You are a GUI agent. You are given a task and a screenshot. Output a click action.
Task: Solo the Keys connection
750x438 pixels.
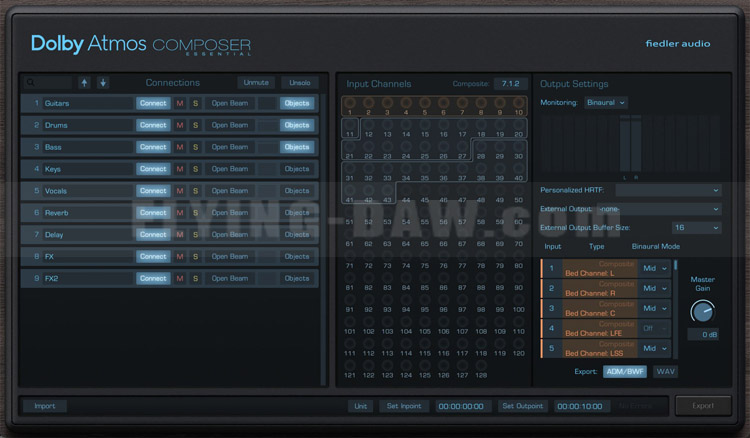point(195,169)
